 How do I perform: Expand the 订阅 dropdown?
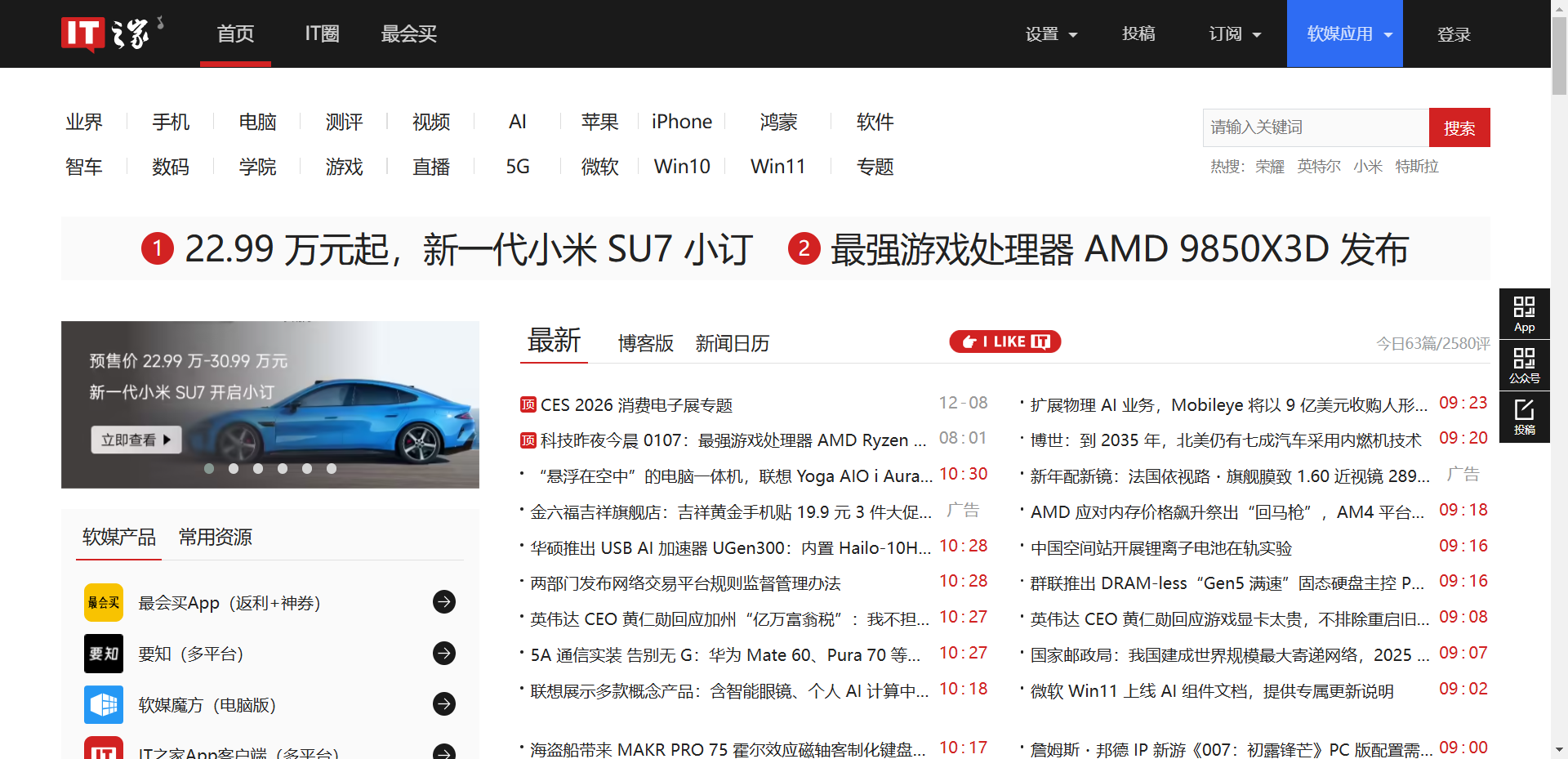(x=1234, y=33)
